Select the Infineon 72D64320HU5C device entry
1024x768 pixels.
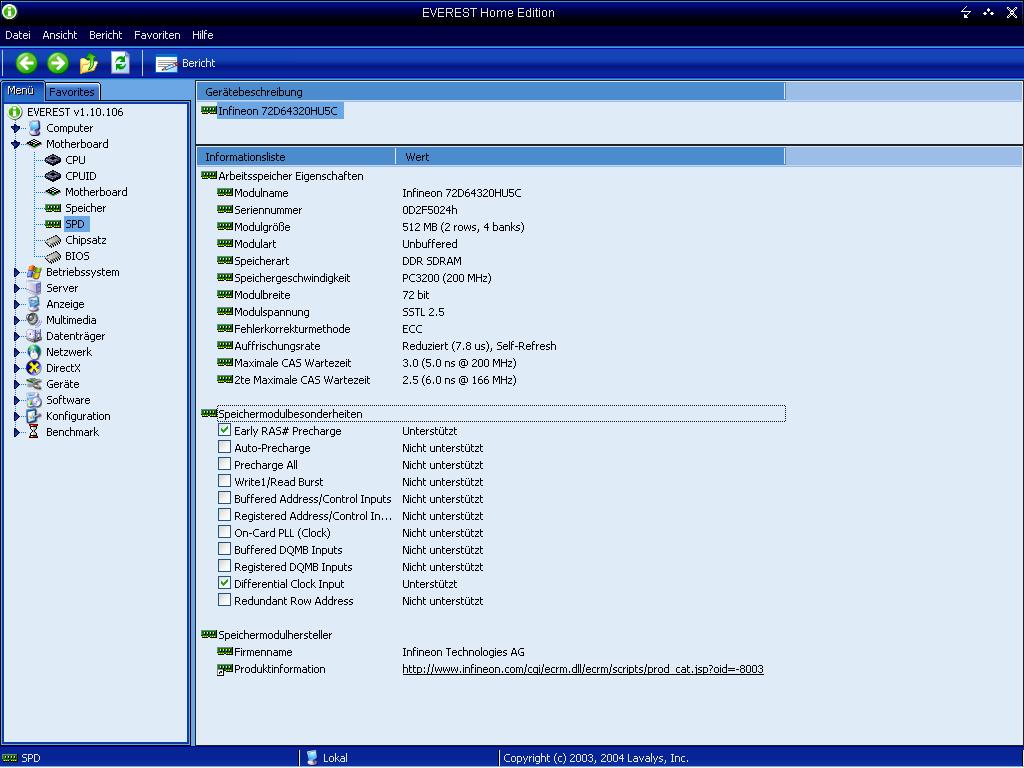[278, 111]
